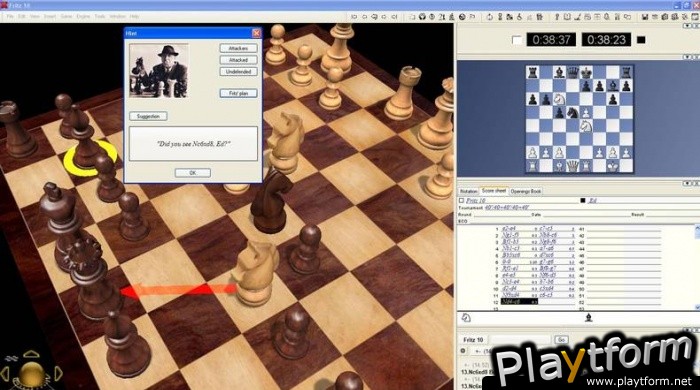Click the open book toolbar icon
700x390 pixels.
(x=567, y=17)
